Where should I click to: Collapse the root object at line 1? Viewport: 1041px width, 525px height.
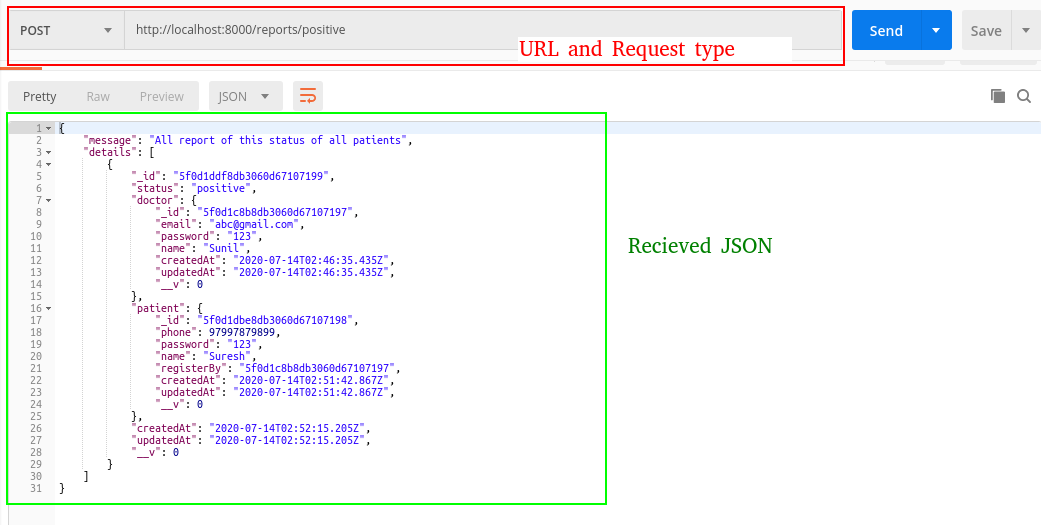pyautogui.click(x=48, y=128)
